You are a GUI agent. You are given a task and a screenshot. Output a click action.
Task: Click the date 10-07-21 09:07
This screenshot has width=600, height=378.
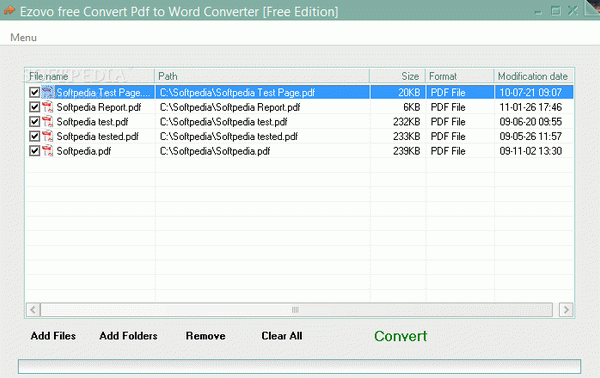tap(531, 92)
